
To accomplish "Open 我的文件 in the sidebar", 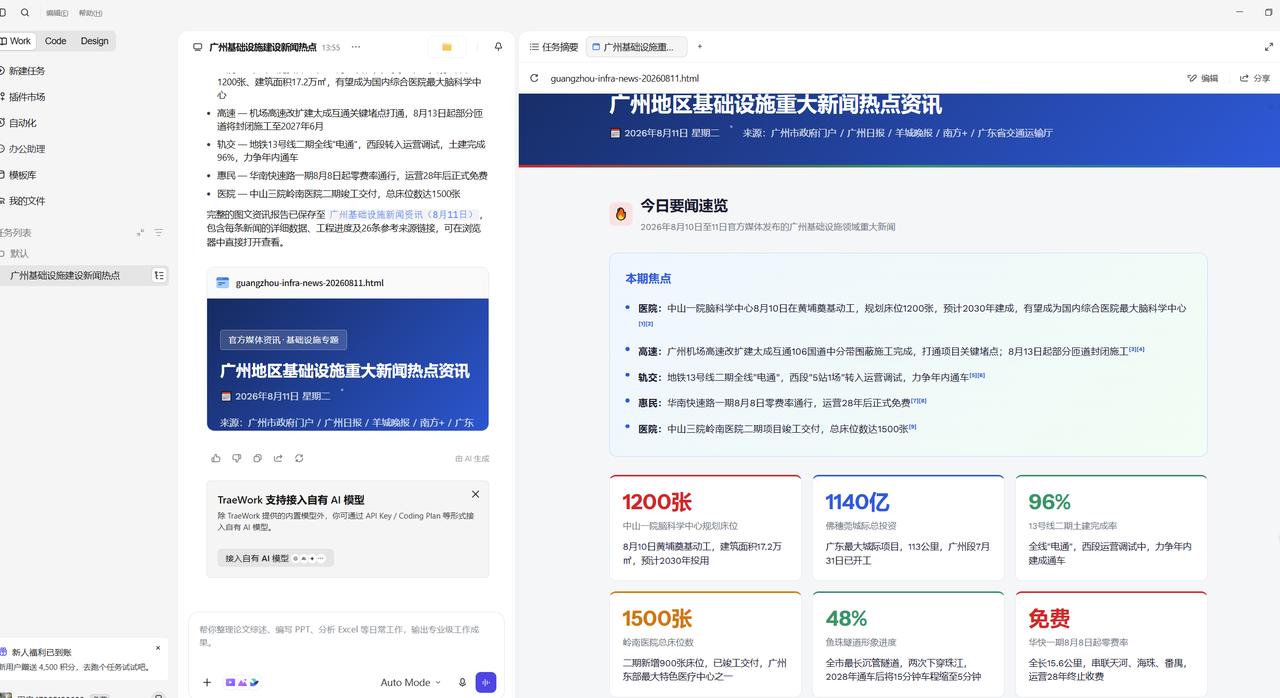I will (x=27, y=201).
